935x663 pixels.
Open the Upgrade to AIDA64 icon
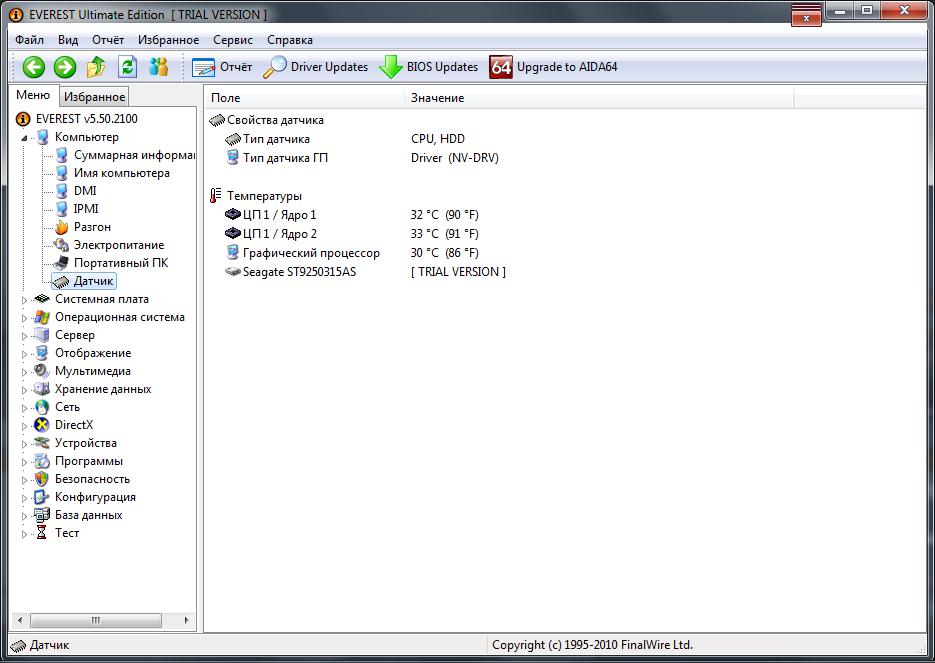click(x=501, y=67)
